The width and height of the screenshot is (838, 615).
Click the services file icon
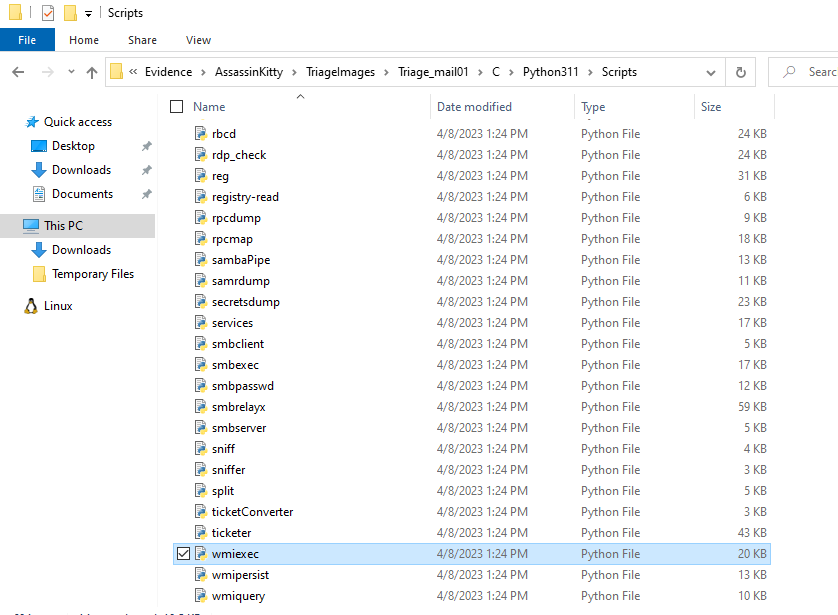[201, 323]
